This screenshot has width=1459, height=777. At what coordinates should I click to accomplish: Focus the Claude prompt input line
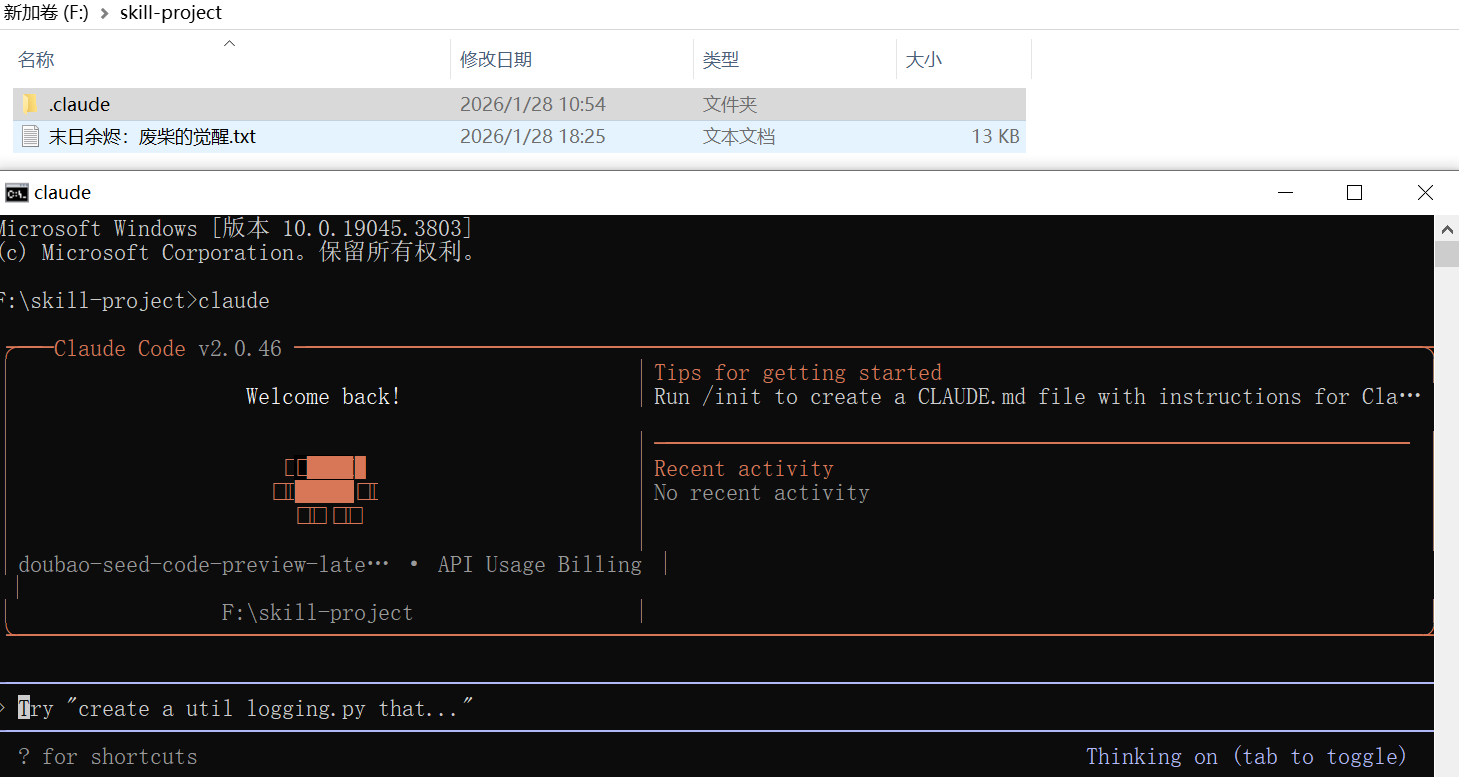tap(716, 708)
